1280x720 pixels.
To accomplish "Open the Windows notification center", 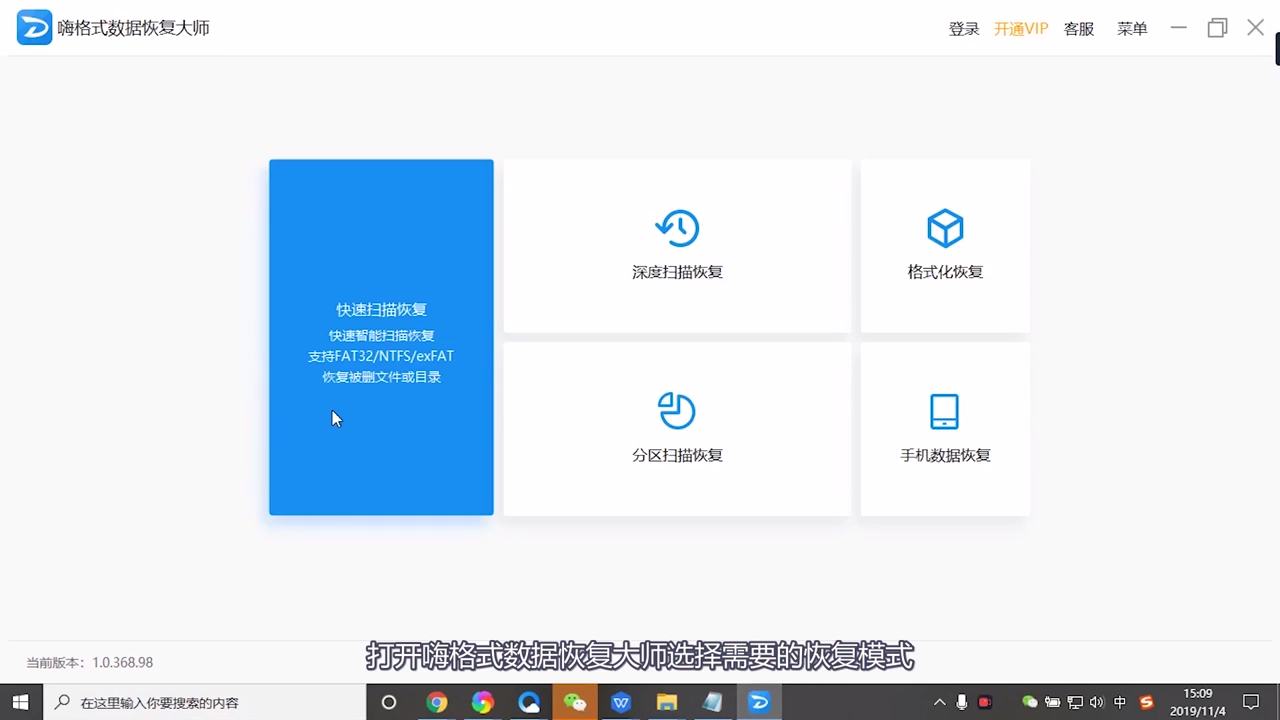I will (1250, 702).
